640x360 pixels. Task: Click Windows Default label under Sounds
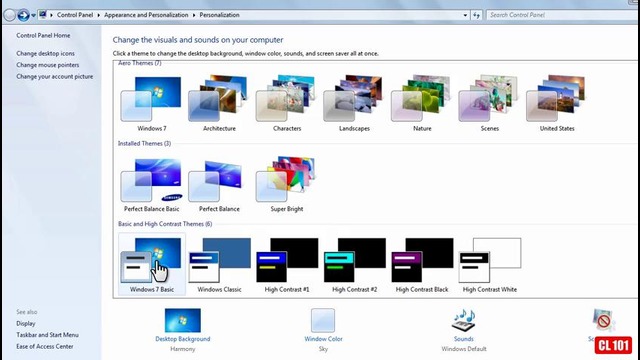point(464,349)
